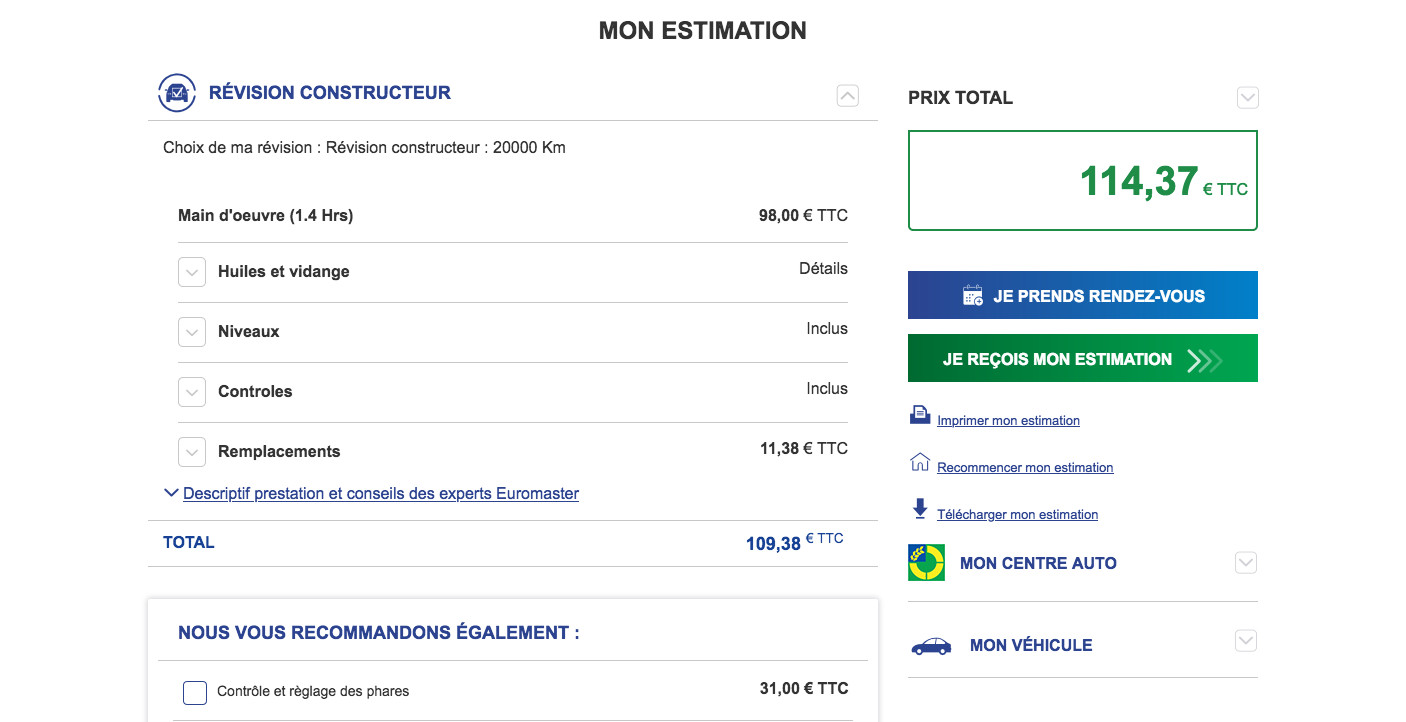Viewport: 1406px width, 722px height.
Task: Click the 114,37 € total price
Action: (x=1164, y=182)
